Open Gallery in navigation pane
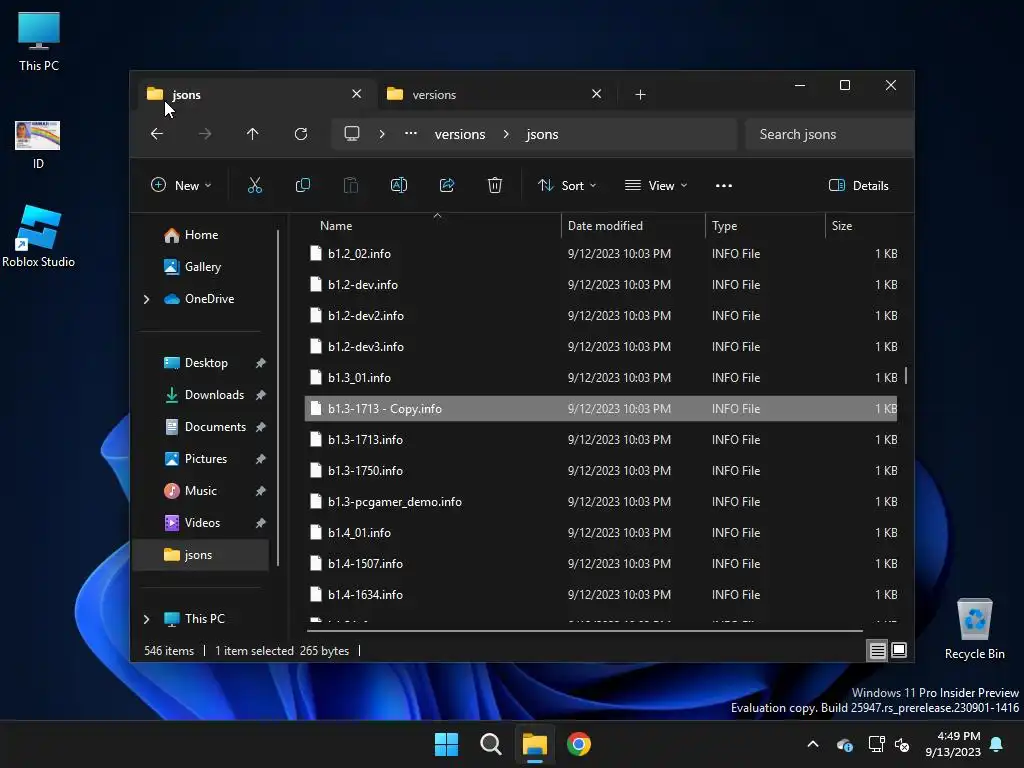Image resolution: width=1024 pixels, height=768 pixels. point(202,267)
